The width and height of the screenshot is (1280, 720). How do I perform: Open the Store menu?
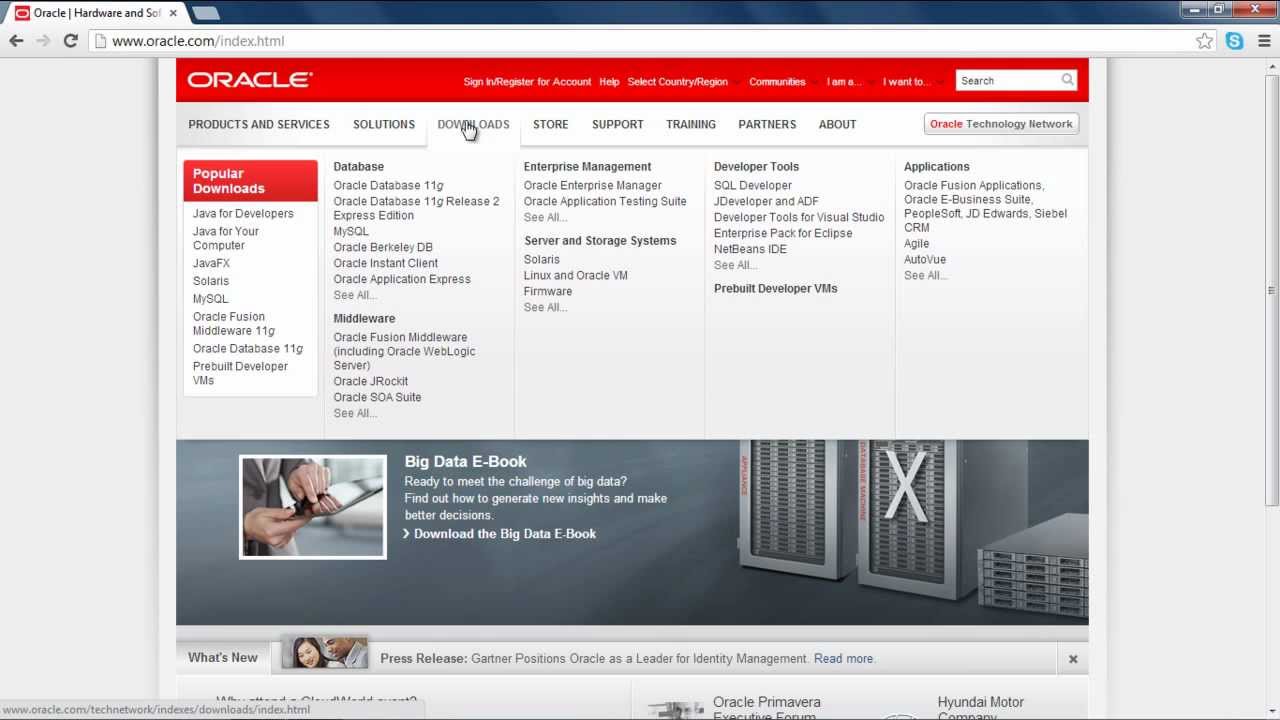pos(550,124)
